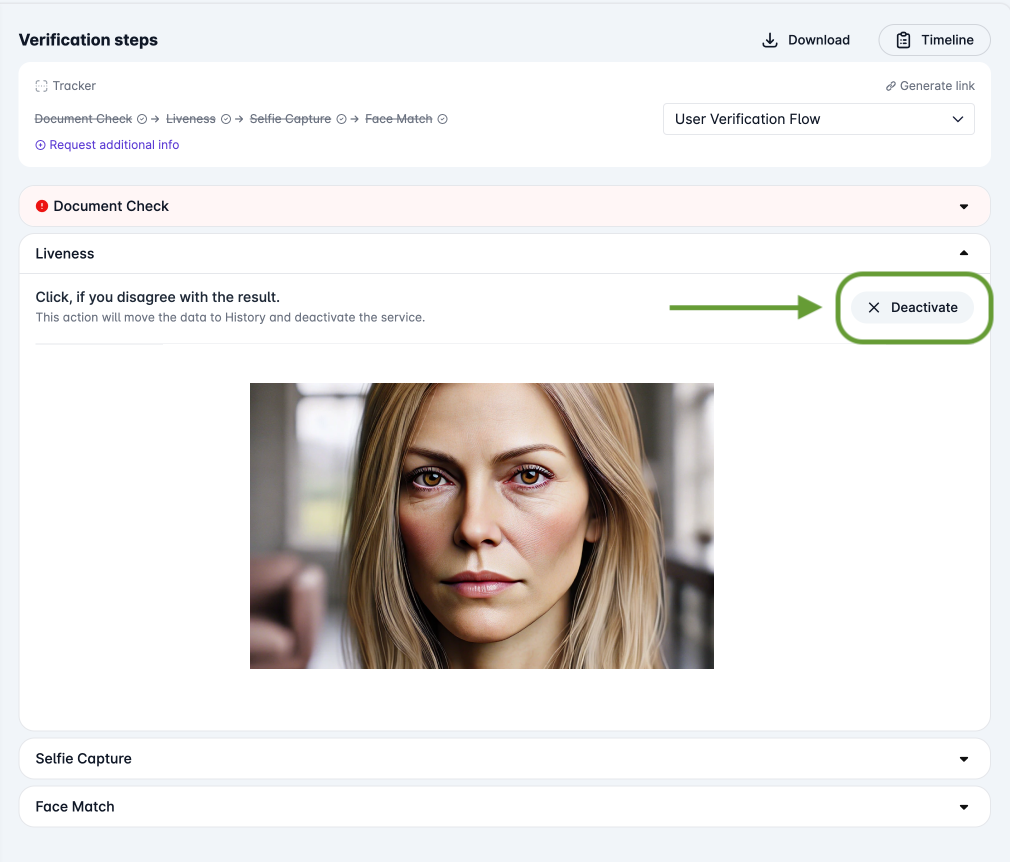Click the plus icon before Request additional info

pos(41,145)
